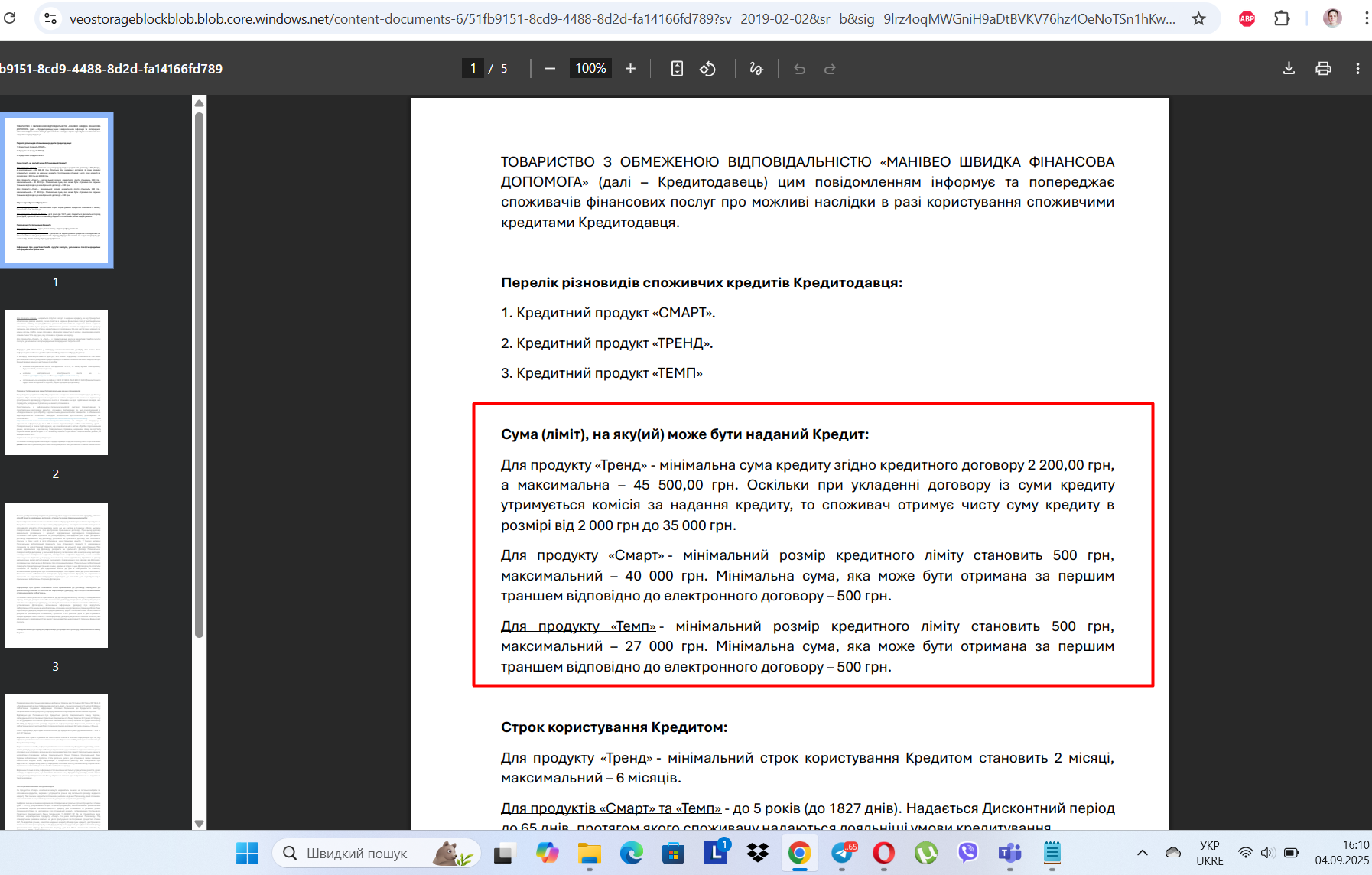
Task: Switch keyboard language «УКР UKRE»
Action: click(x=1210, y=853)
